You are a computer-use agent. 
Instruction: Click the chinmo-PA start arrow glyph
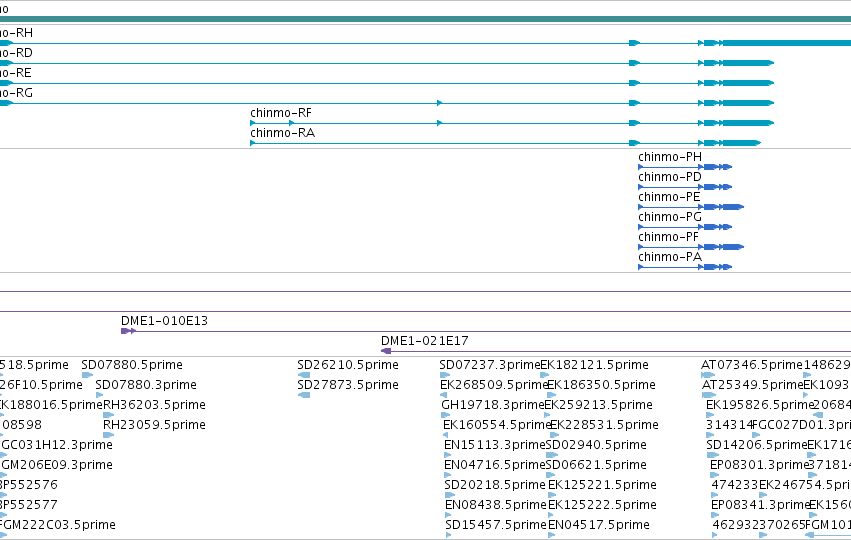[x=641, y=267]
